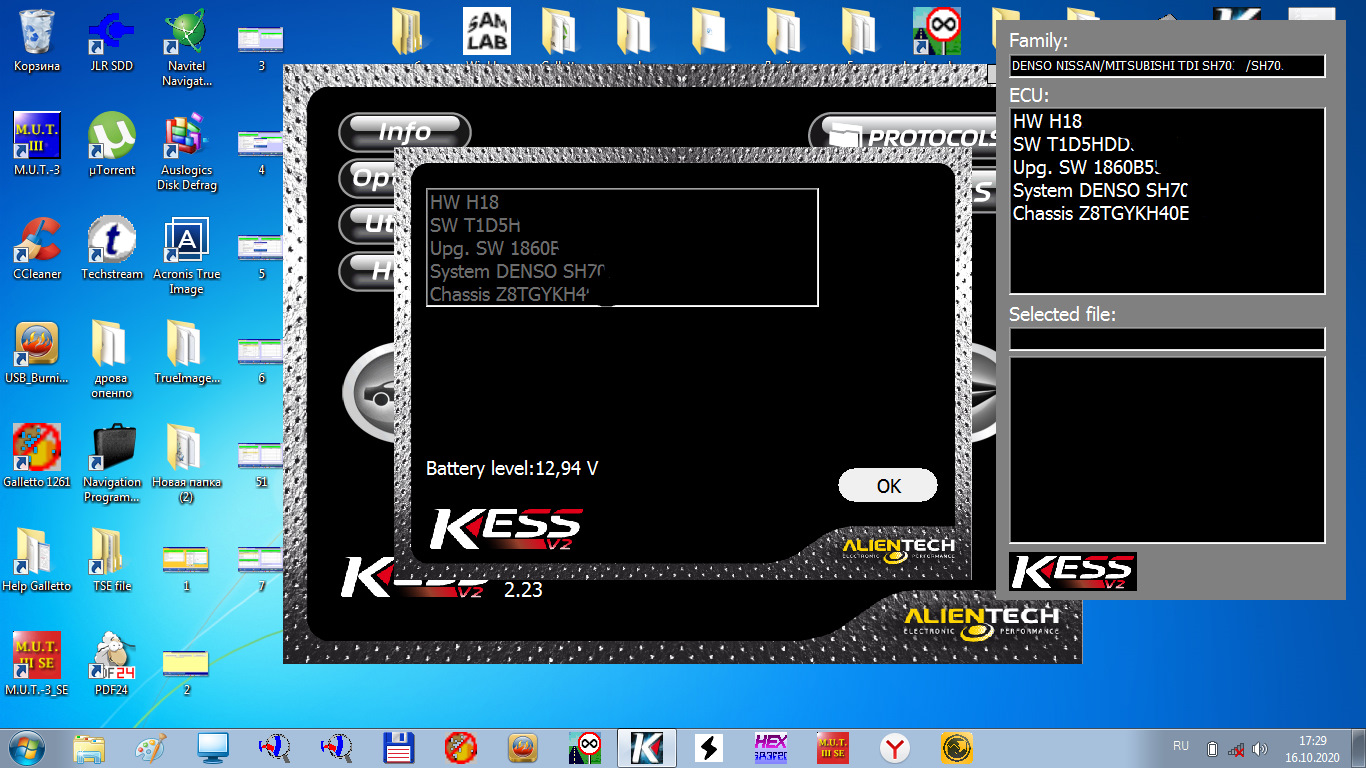The width and height of the screenshot is (1366, 768).
Task: Select the desktop file named 2
Action: click(186, 672)
